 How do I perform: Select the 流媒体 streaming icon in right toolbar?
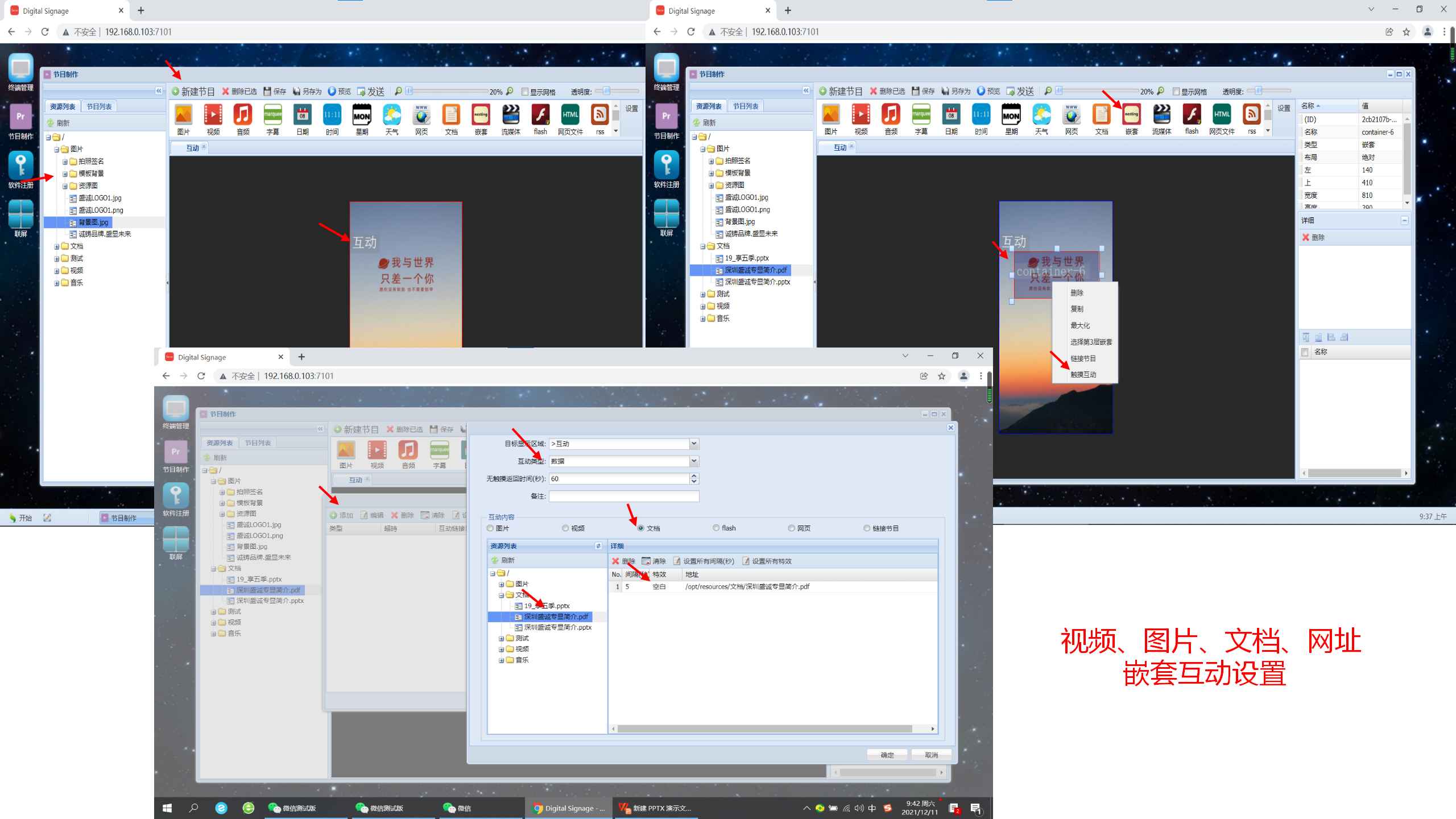pyautogui.click(x=1161, y=115)
